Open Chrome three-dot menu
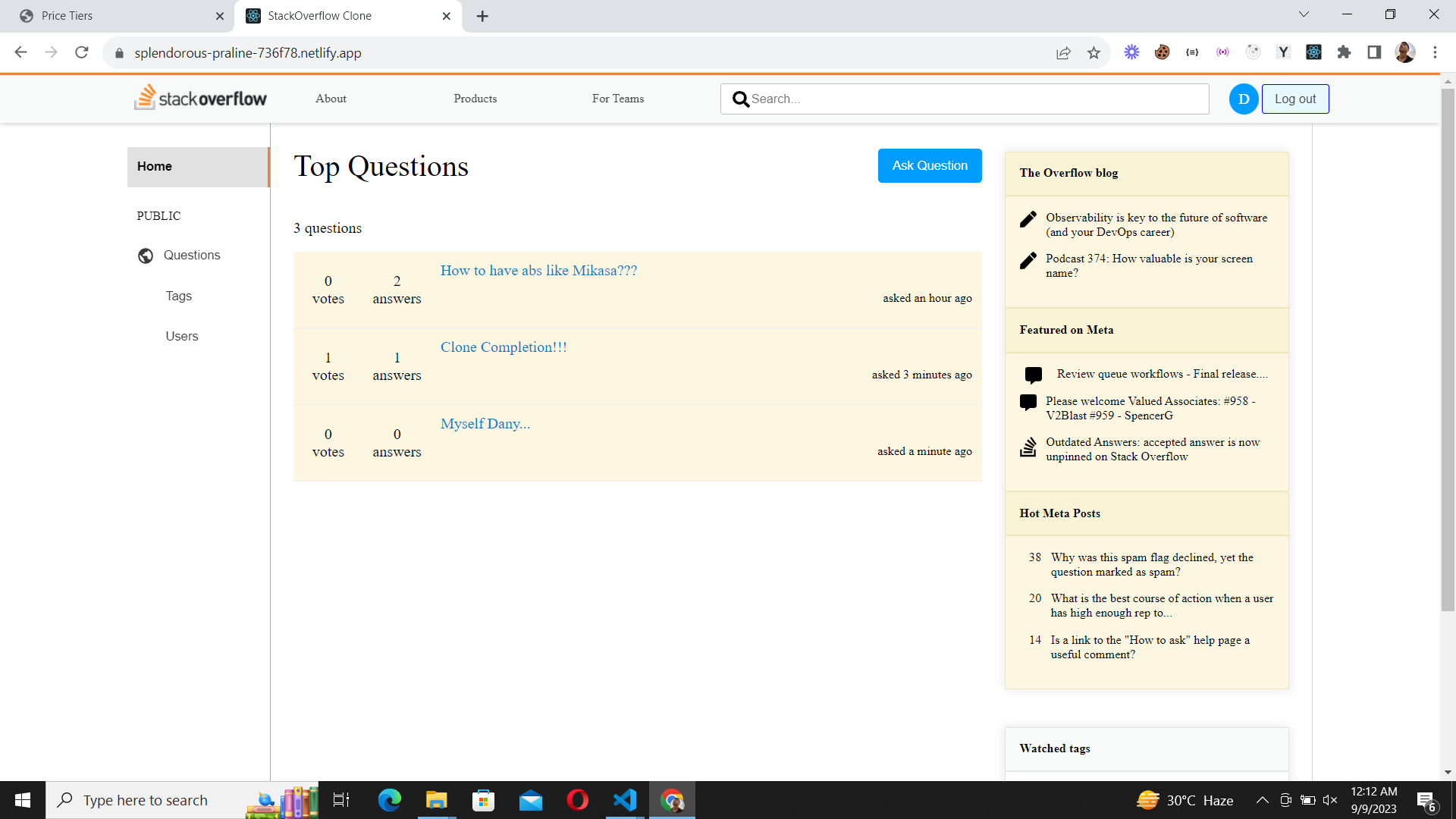 pos(1435,52)
